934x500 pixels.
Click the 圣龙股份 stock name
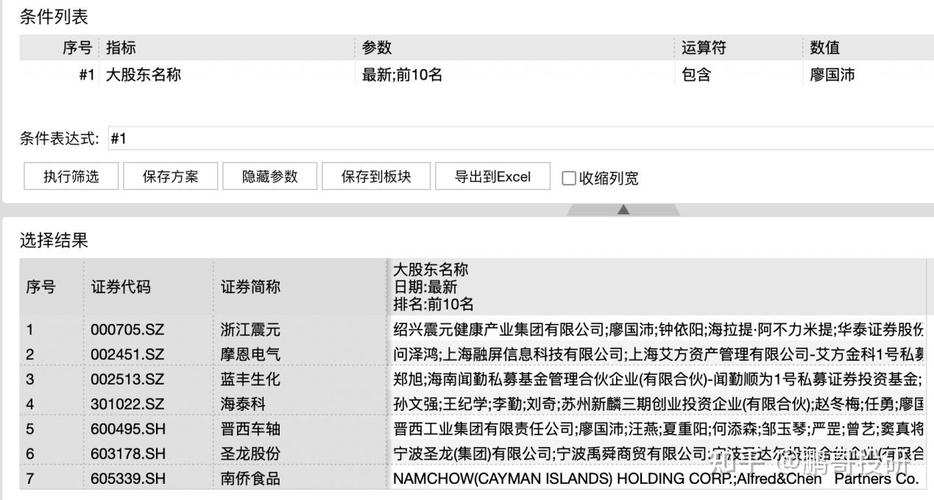[x=250, y=454]
